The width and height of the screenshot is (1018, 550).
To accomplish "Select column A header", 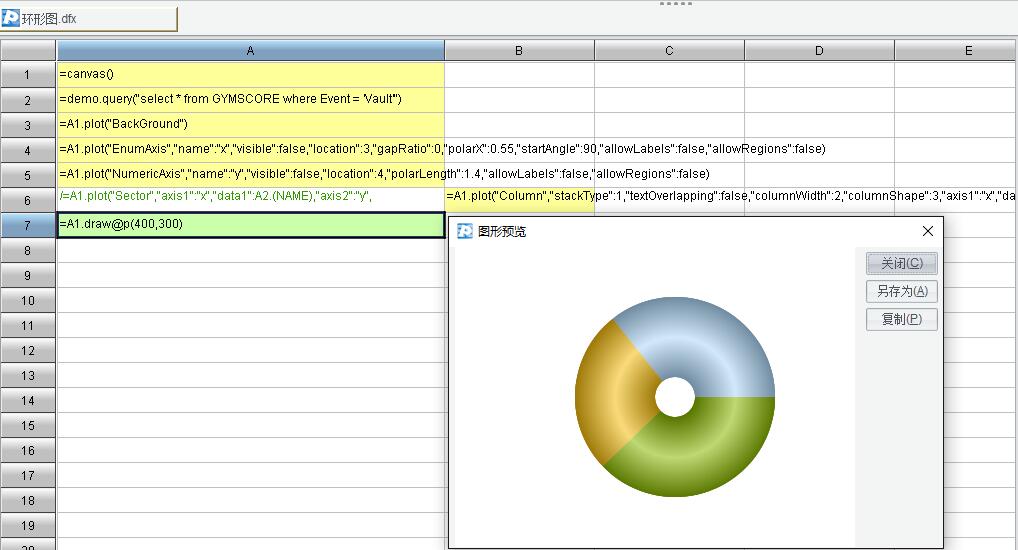I will [x=250, y=50].
